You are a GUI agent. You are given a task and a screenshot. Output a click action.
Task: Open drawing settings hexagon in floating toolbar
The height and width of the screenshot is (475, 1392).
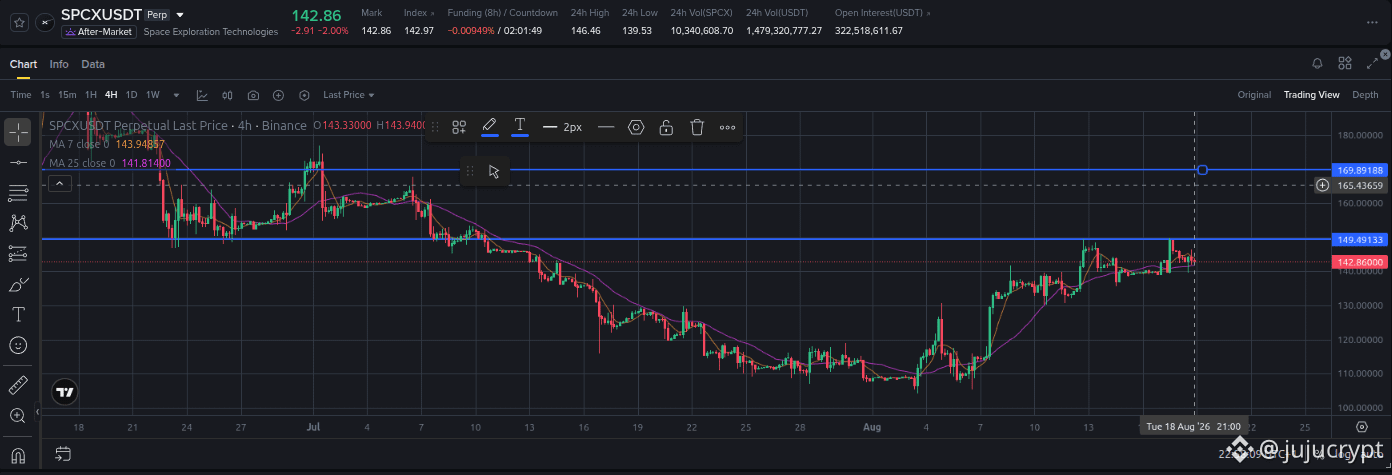point(636,127)
